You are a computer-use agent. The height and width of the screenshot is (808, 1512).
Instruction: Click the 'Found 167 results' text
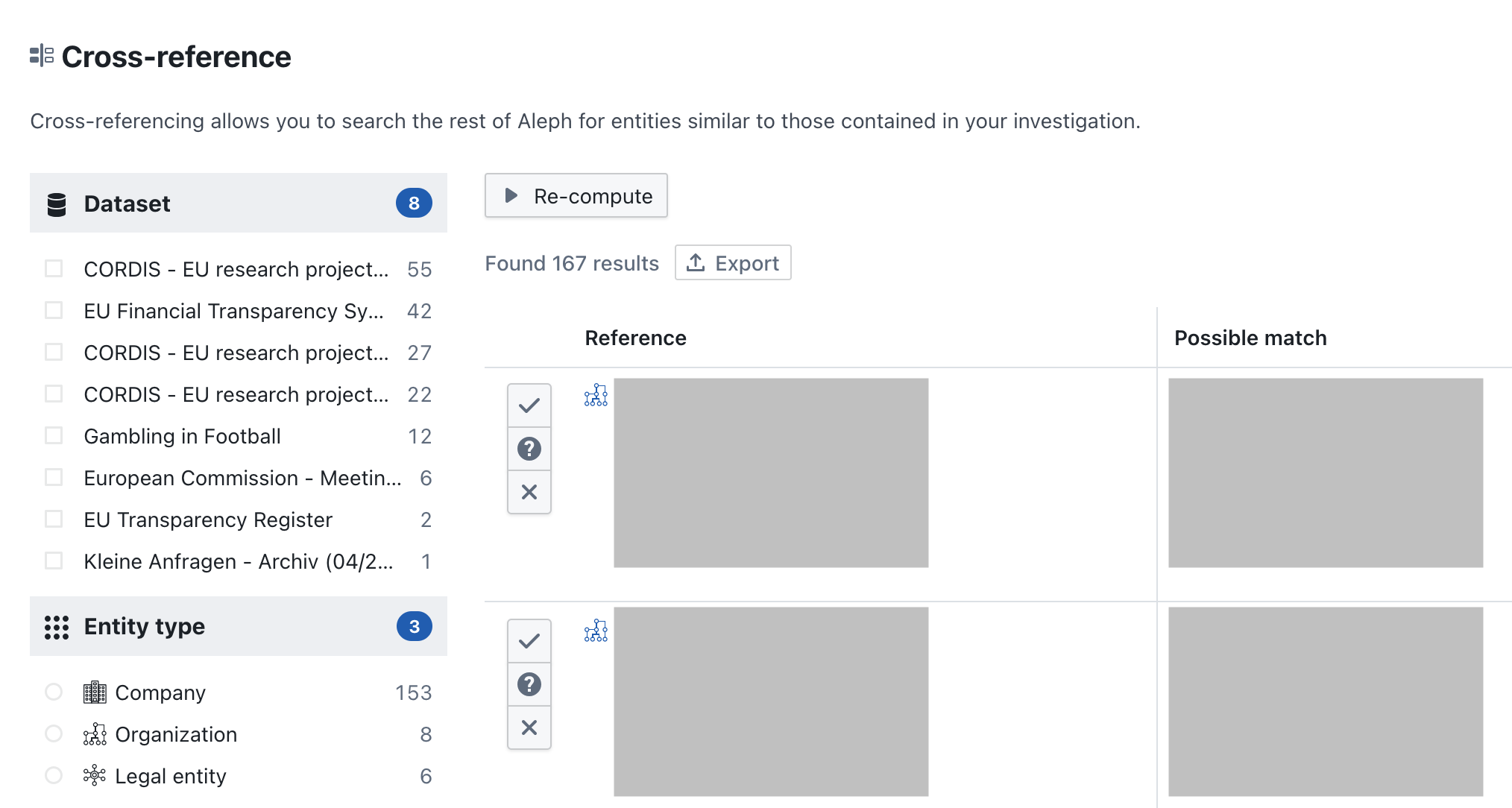[572, 263]
